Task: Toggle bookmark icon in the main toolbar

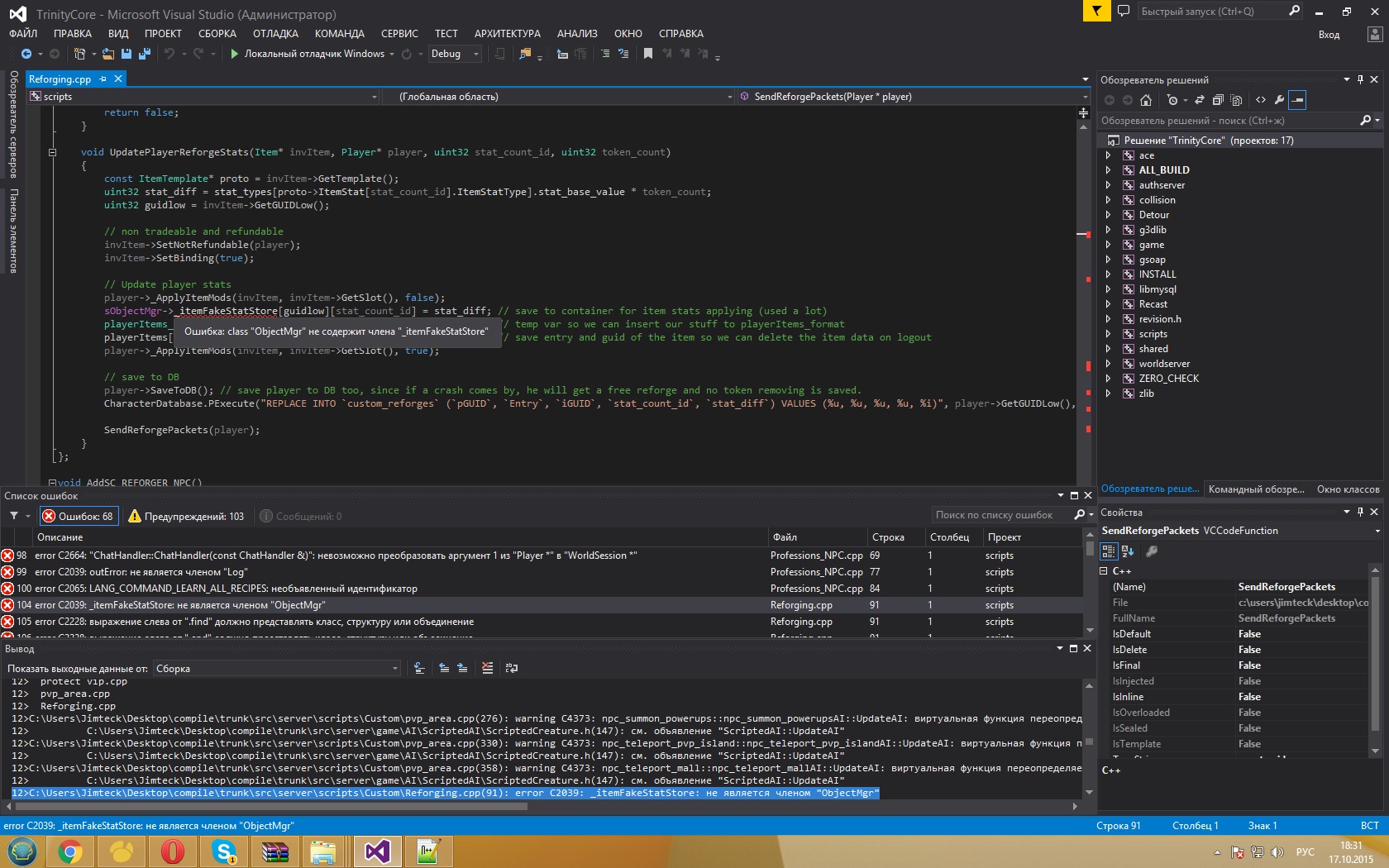Action: (648, 54)
